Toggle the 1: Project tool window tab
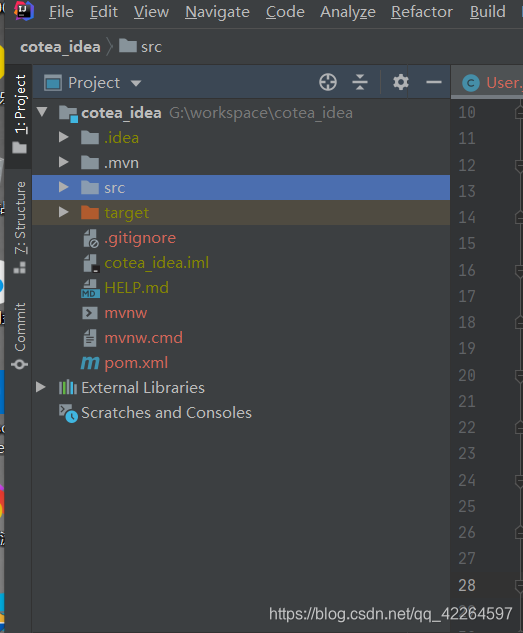 pos(20,114)
